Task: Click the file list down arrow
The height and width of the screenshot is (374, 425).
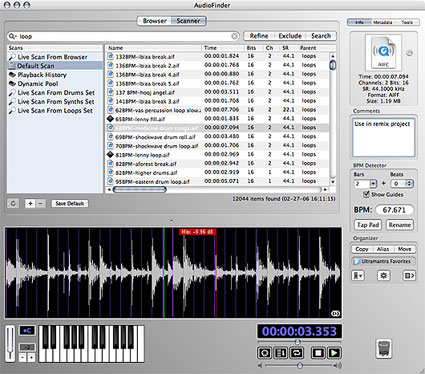Action: (x=332, y=182)
